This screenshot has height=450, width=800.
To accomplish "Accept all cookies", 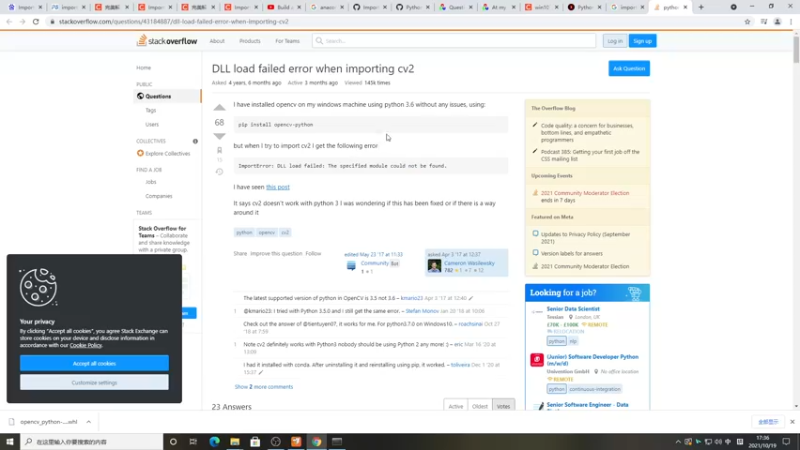I will point(94,363).
